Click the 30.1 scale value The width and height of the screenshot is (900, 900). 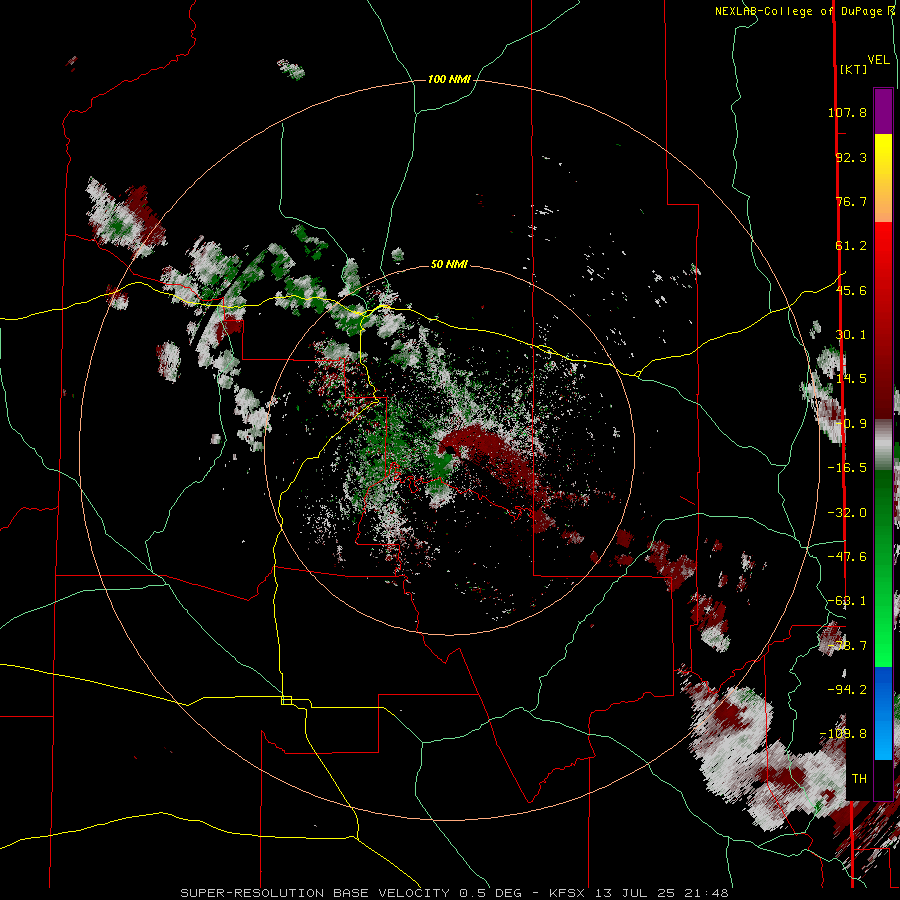coord(851,335)
